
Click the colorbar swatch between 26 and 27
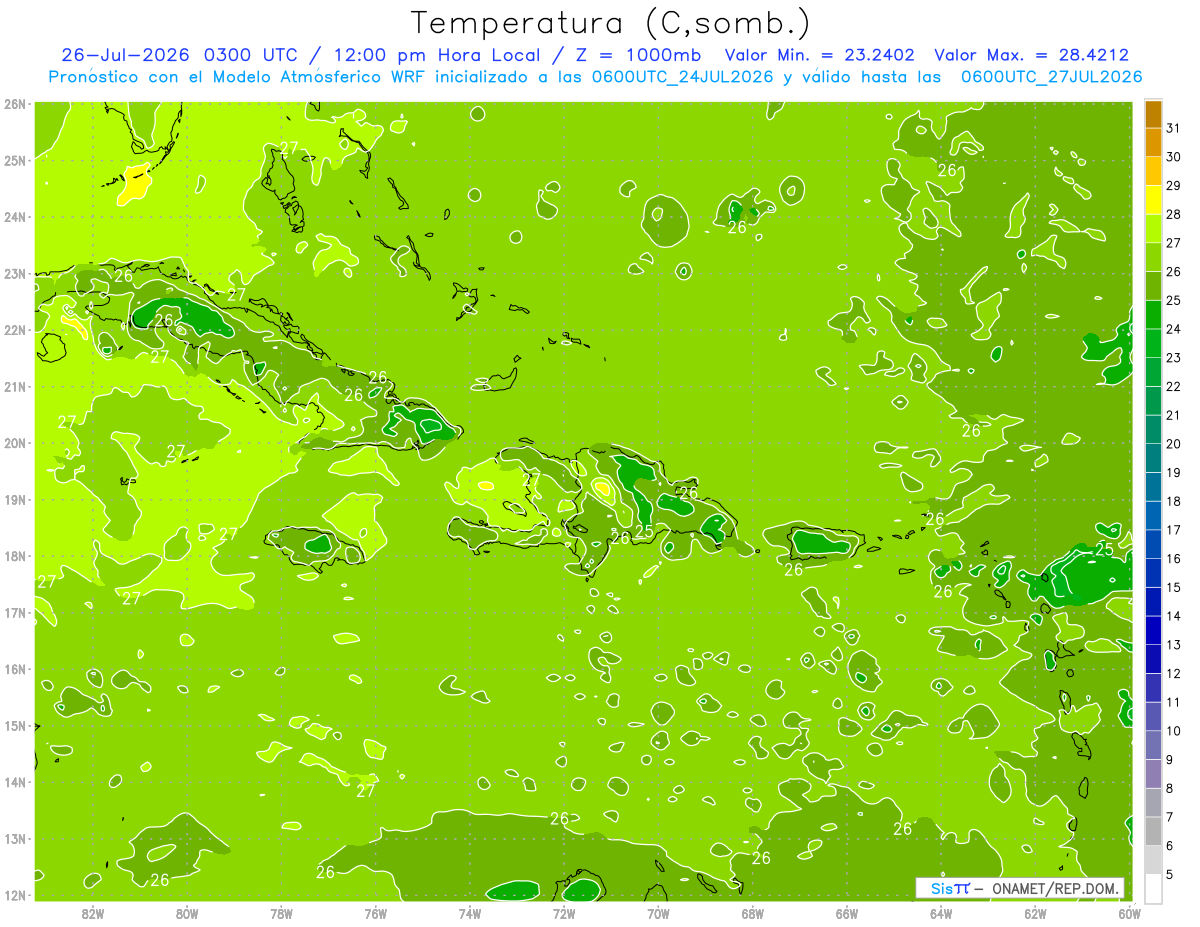[x=1153, y=257]
